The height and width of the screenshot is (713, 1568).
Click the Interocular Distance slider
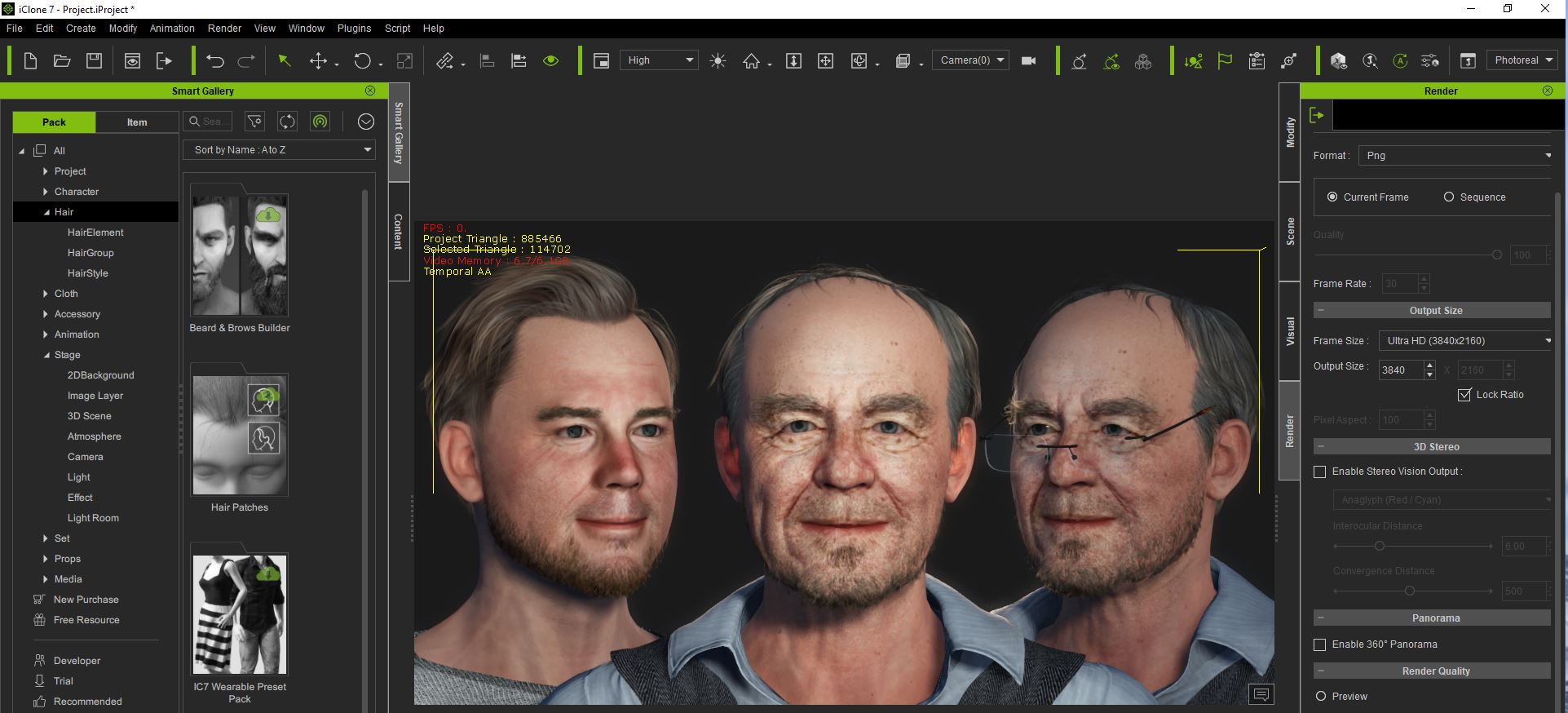pos(1412,546)
